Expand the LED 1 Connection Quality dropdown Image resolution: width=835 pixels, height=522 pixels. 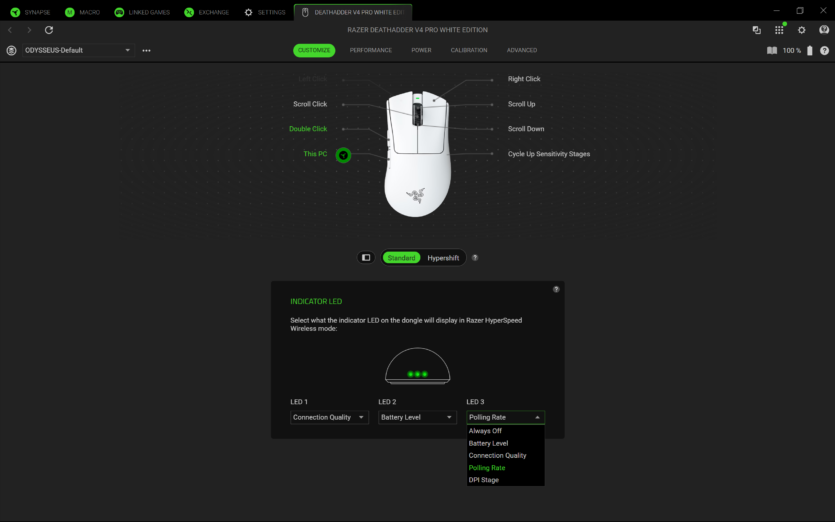[329, 417]
